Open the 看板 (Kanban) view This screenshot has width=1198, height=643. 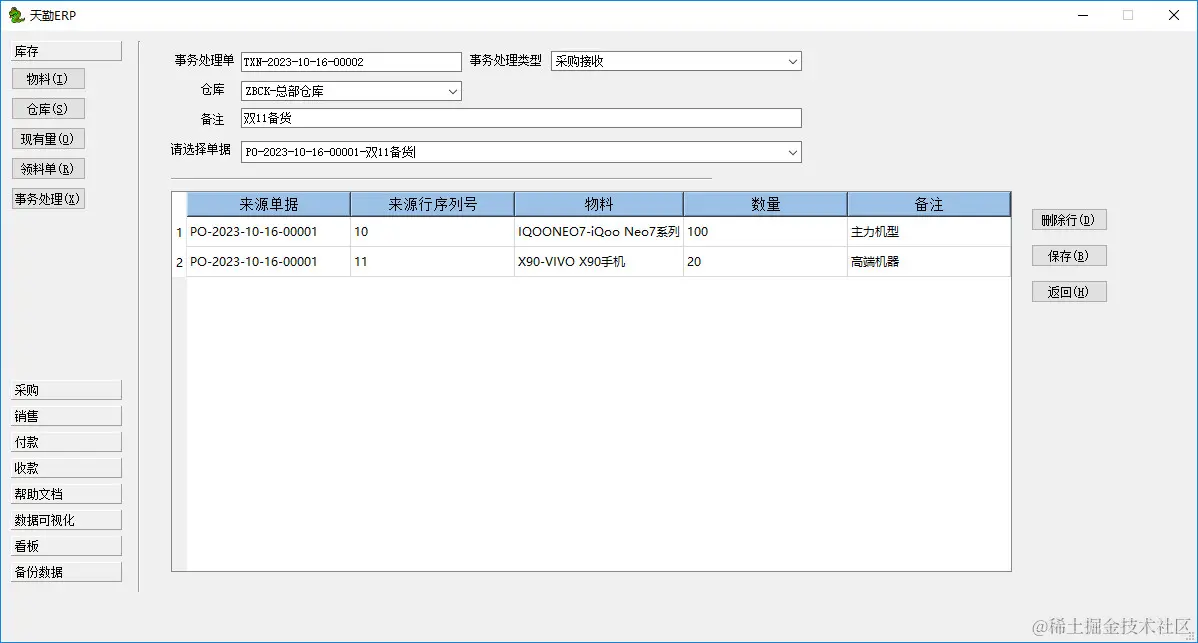click(65, 545)
